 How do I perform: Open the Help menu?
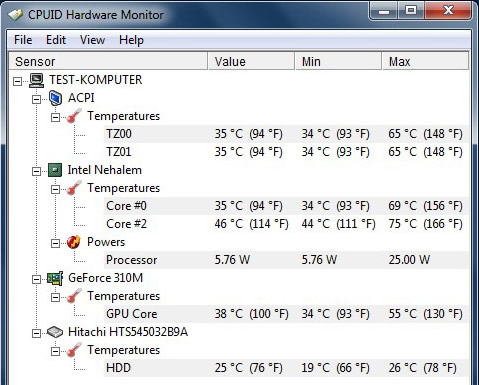[x=131, y=40]
